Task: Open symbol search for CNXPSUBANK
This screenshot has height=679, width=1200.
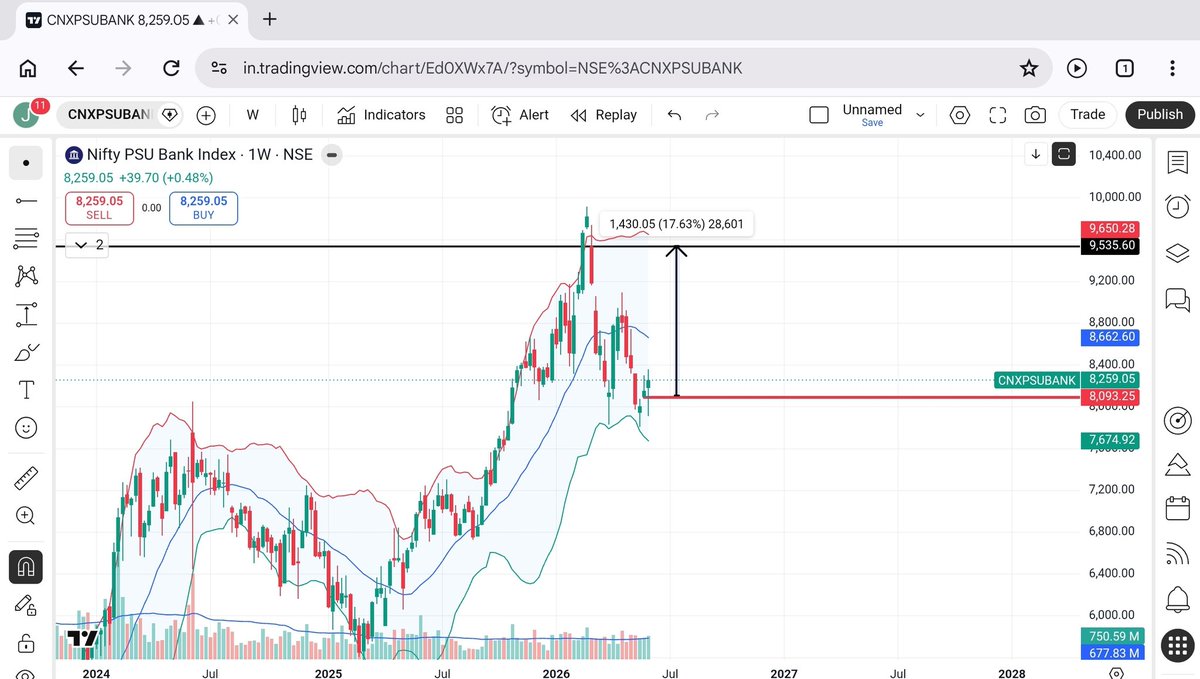Action: click(x=108, y=115)
